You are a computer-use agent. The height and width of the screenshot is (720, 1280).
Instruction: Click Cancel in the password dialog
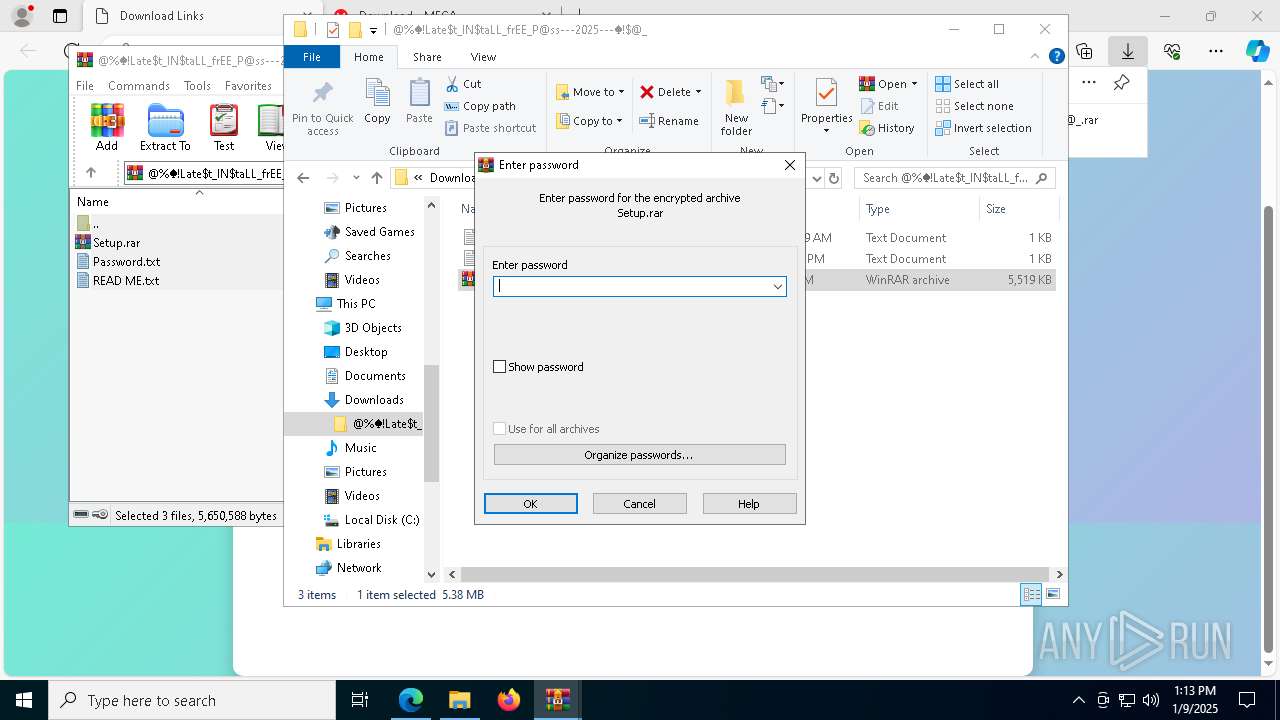click(x=640, y=504)
